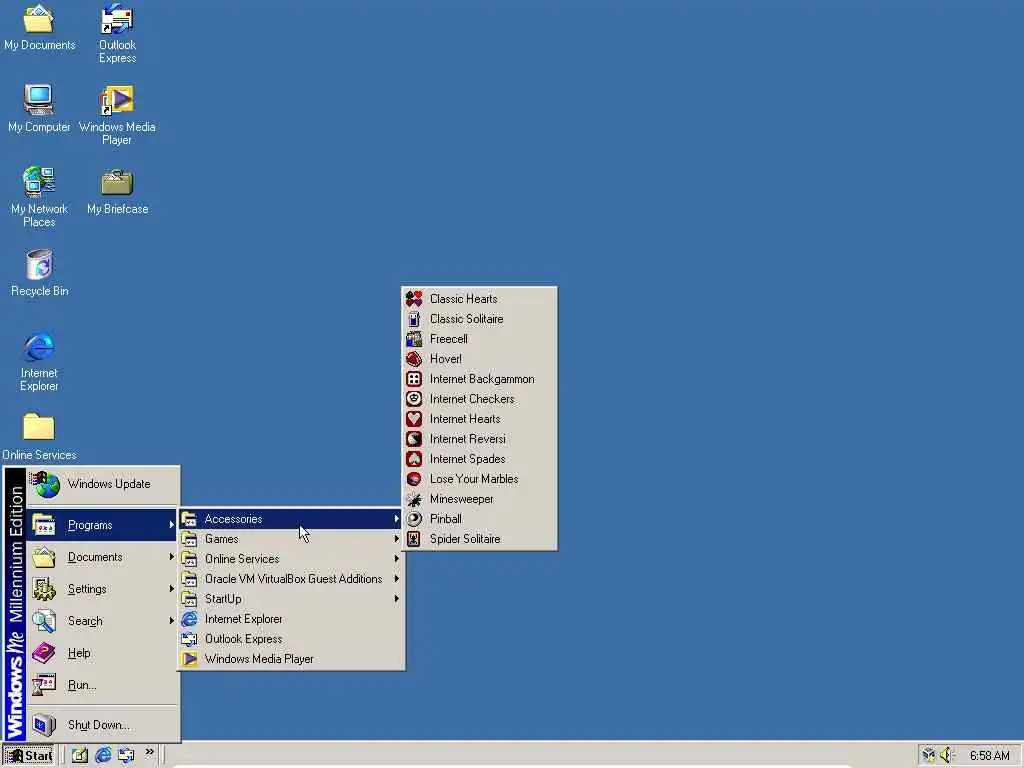Viewport: 1024px width, 768px height.
Task: Click the Hover! game icon
Action: [414, 359]
